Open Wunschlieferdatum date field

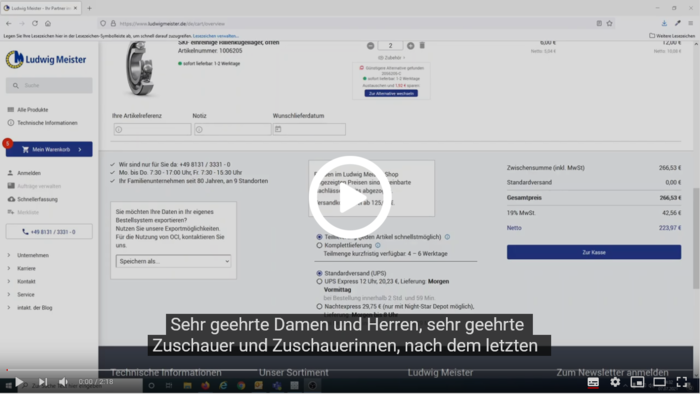click(309, 129)
